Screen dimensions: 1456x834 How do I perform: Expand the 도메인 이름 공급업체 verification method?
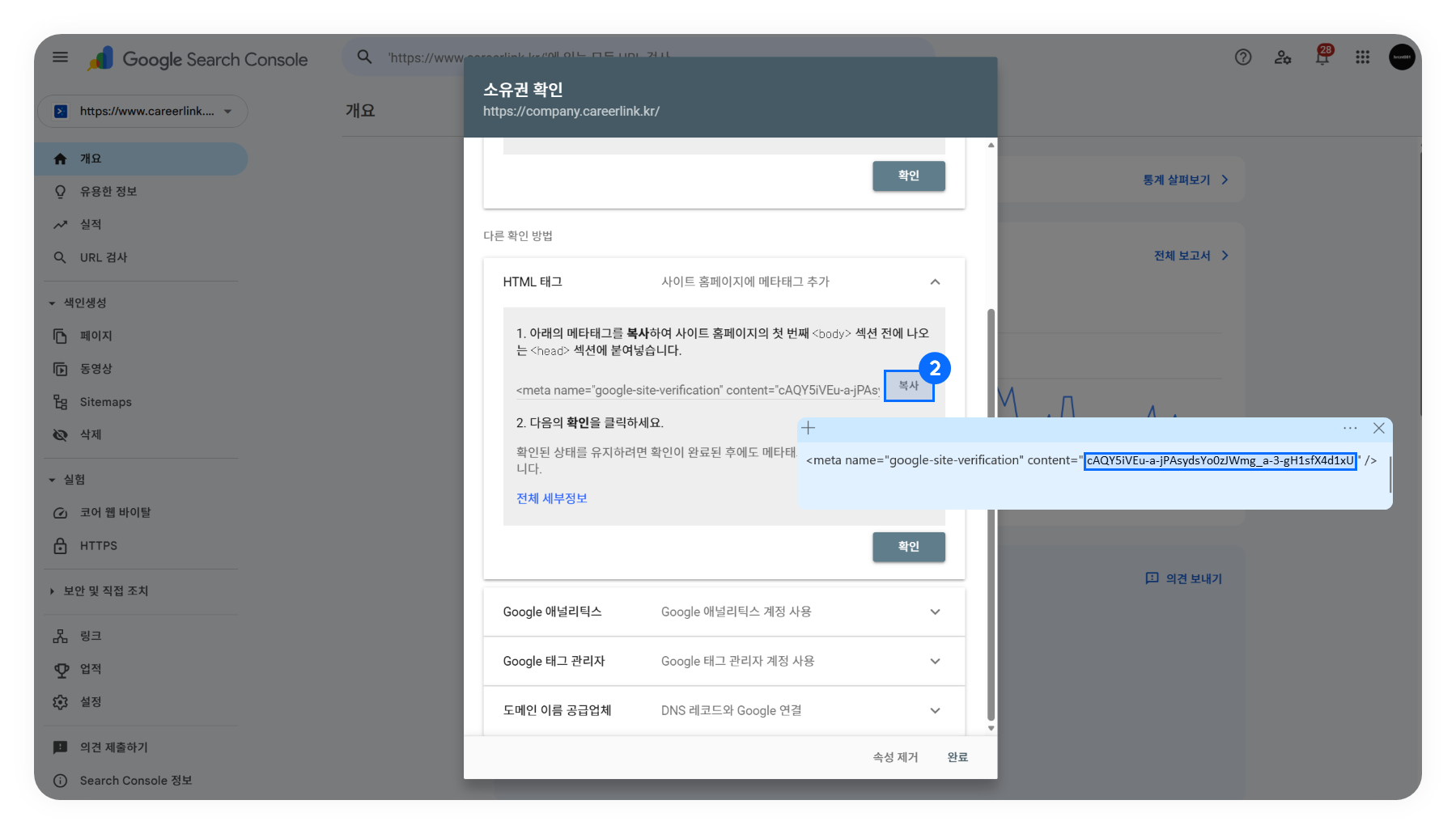[x=935, y=711]
